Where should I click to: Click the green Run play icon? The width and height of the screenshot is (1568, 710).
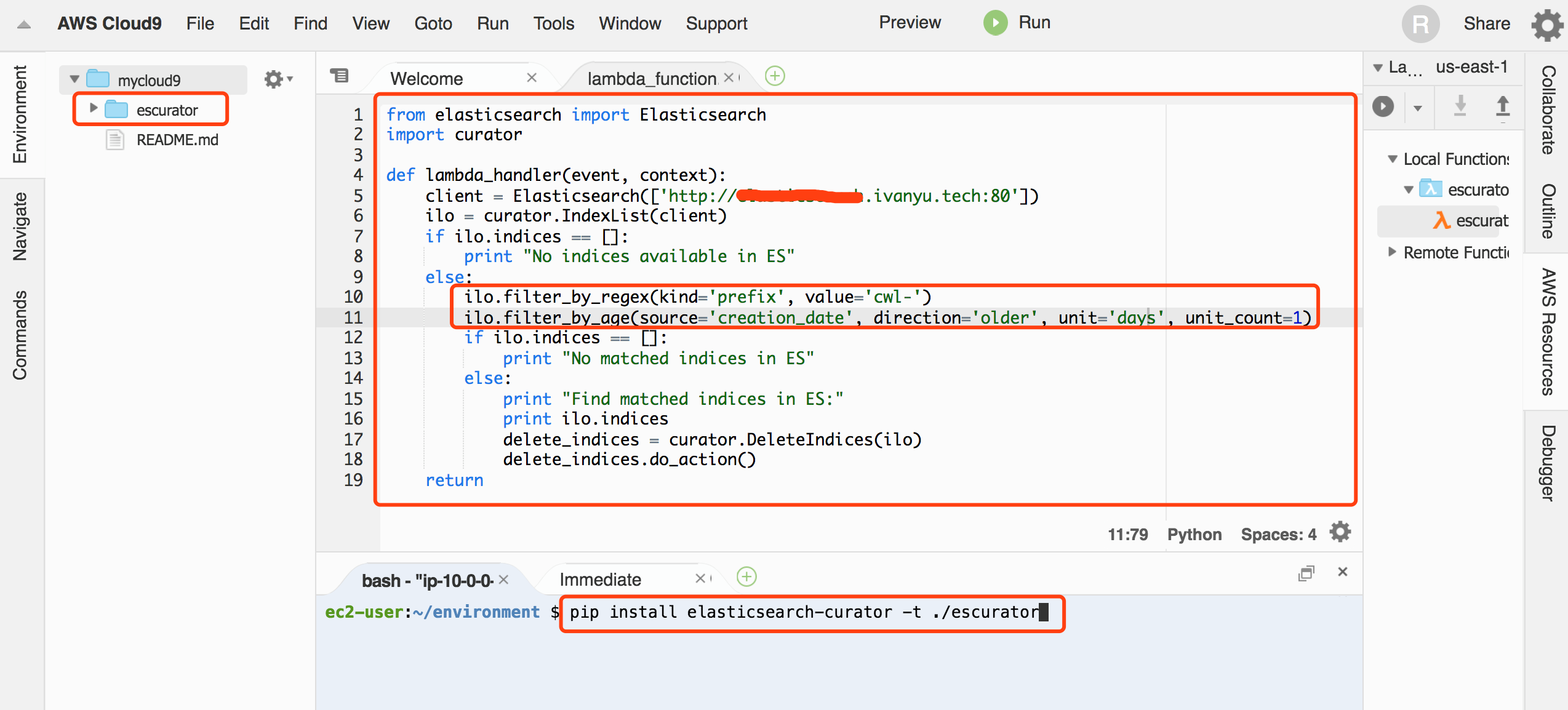994,23
